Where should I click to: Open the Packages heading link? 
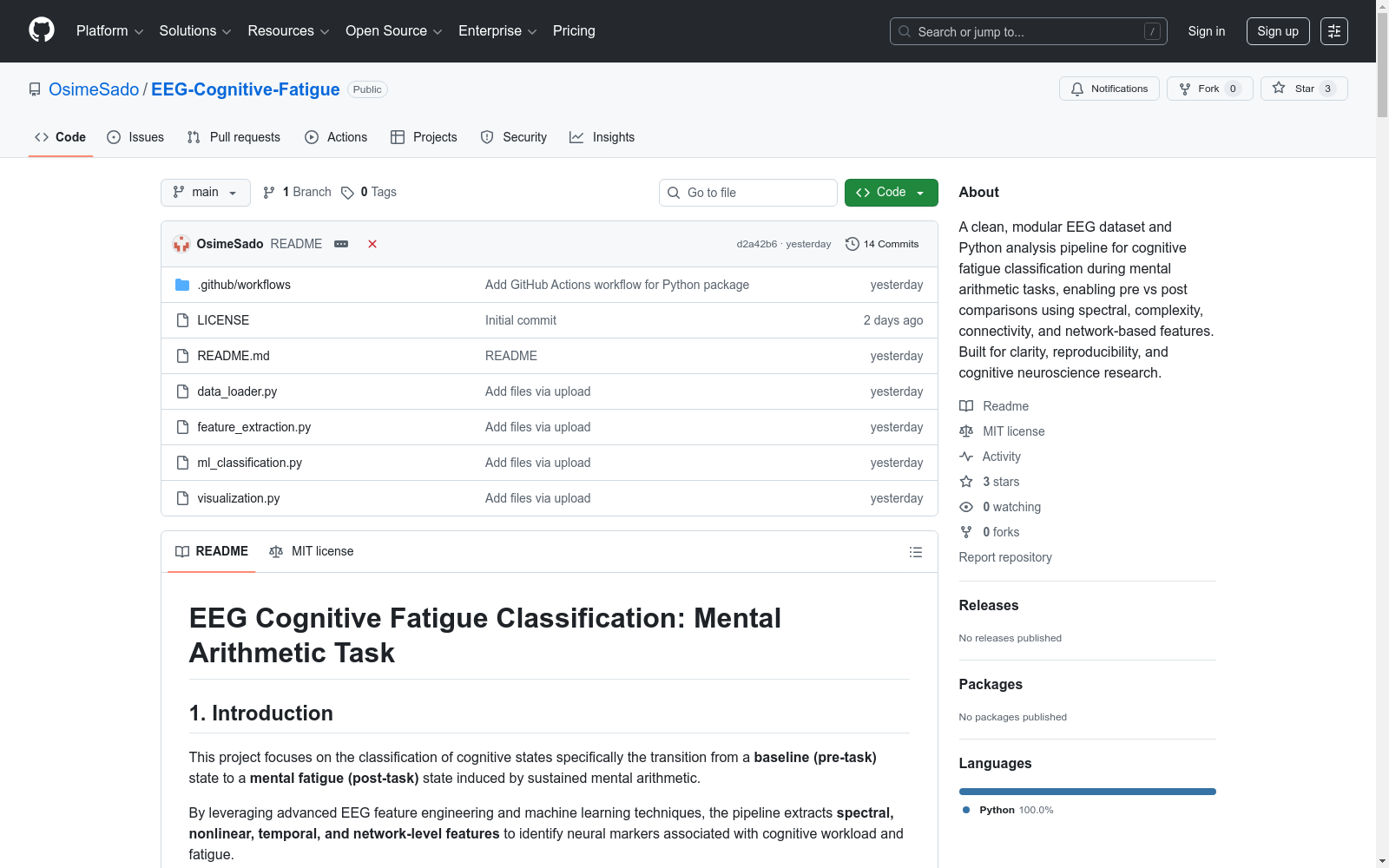tap(991, 684)
